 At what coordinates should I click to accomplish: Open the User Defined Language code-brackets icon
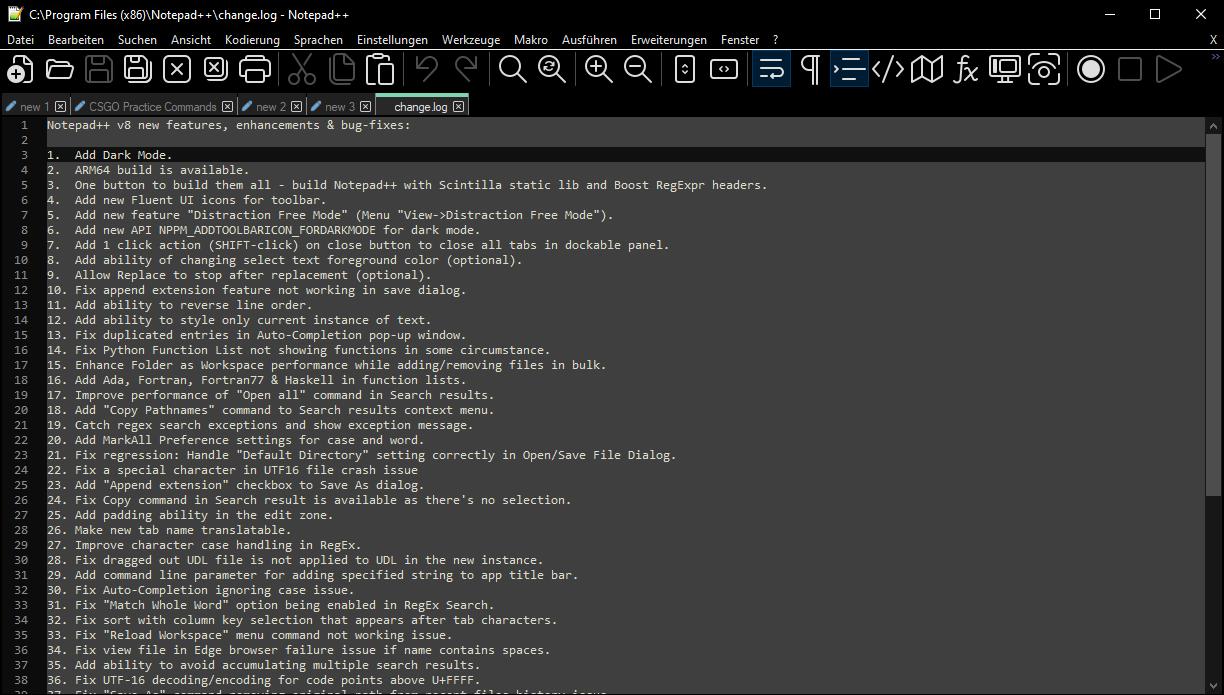(888, 69)
